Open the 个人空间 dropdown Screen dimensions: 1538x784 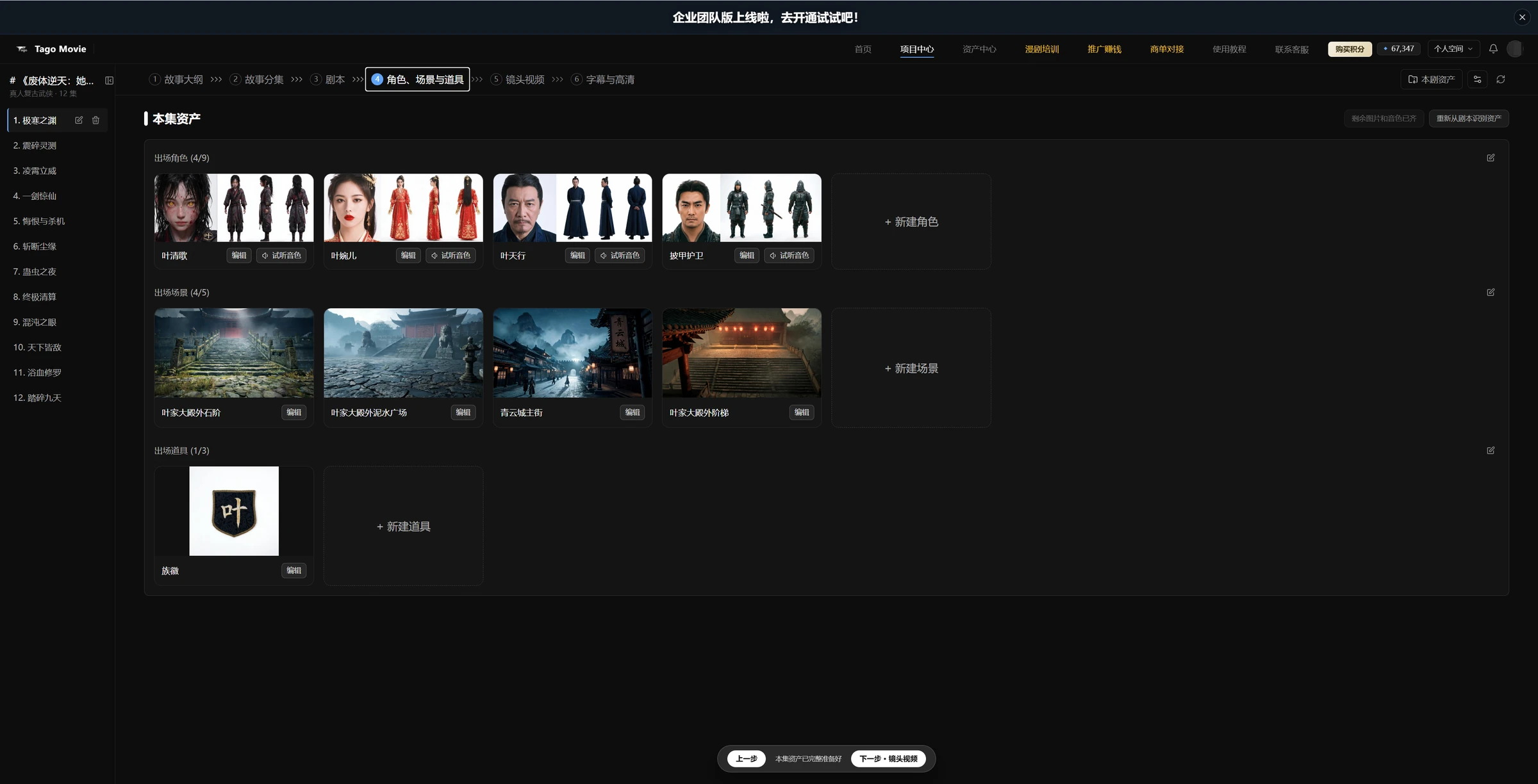pos(1453,49)
